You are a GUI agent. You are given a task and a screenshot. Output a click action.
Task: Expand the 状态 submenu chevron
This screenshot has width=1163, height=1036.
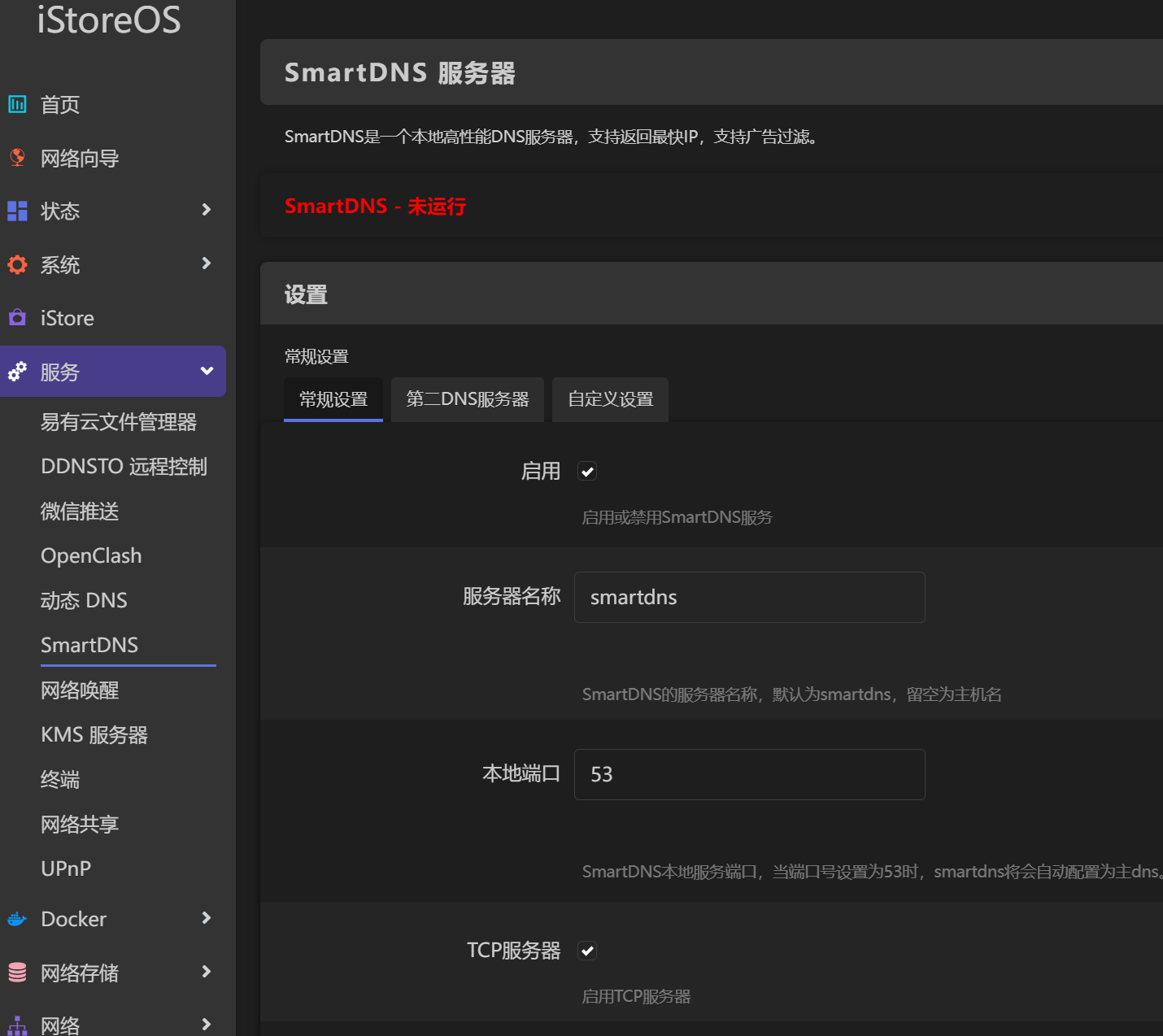pyautogui.click(x=206, y=211)
